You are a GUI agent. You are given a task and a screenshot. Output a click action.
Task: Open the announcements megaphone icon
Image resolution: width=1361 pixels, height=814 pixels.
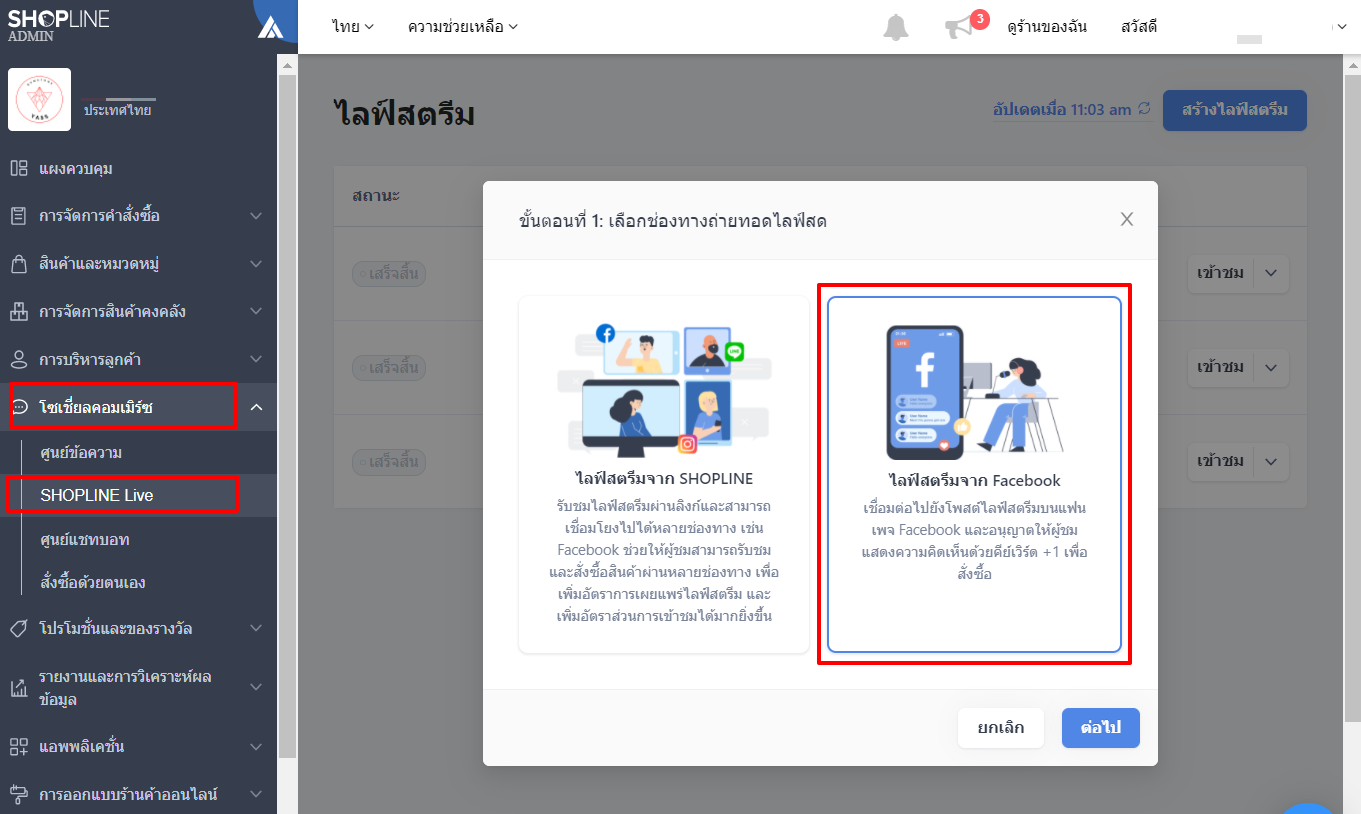click(958, 28)
